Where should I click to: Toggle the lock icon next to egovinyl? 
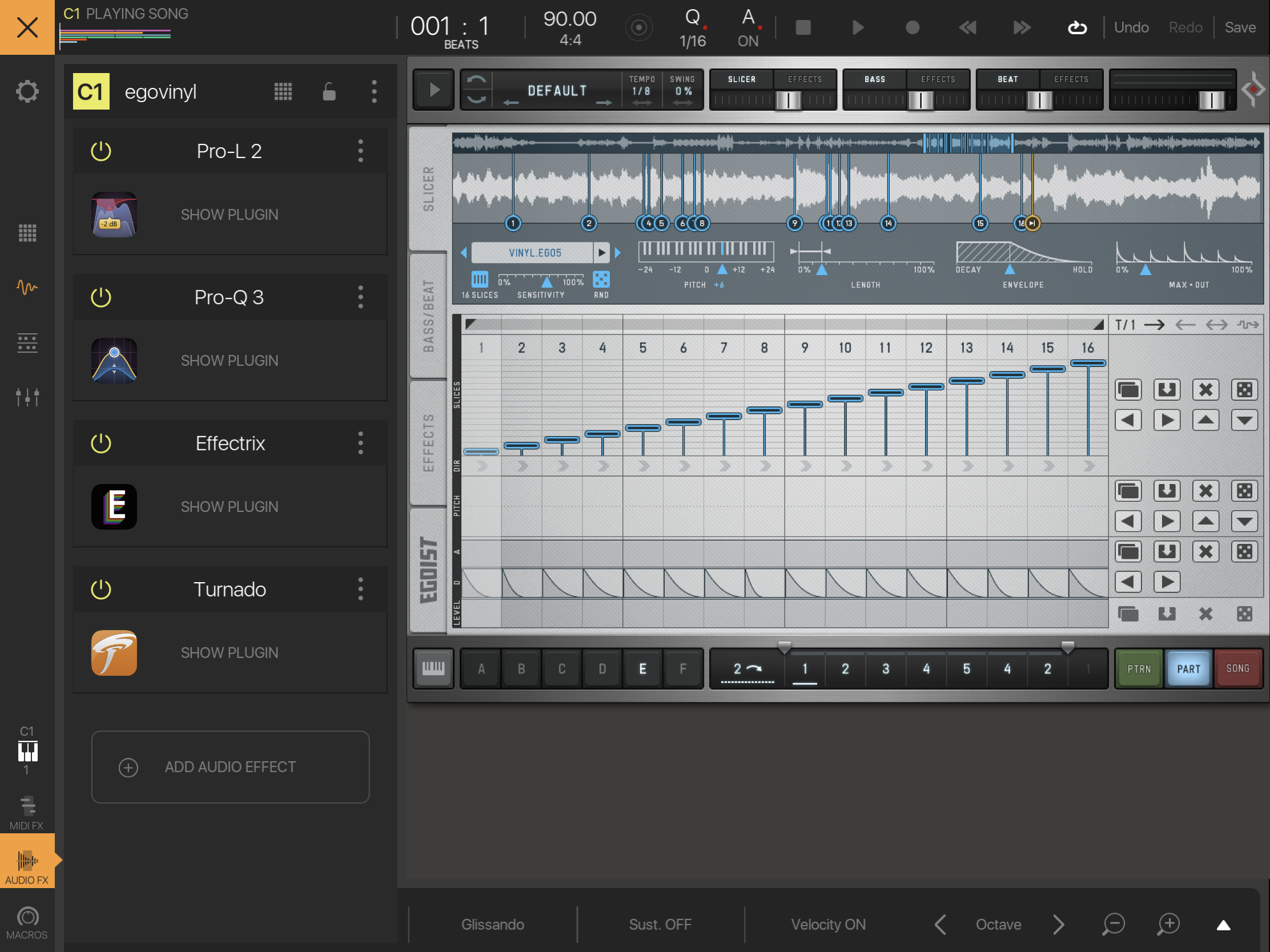pyautogui.click(x=329, y=91)
